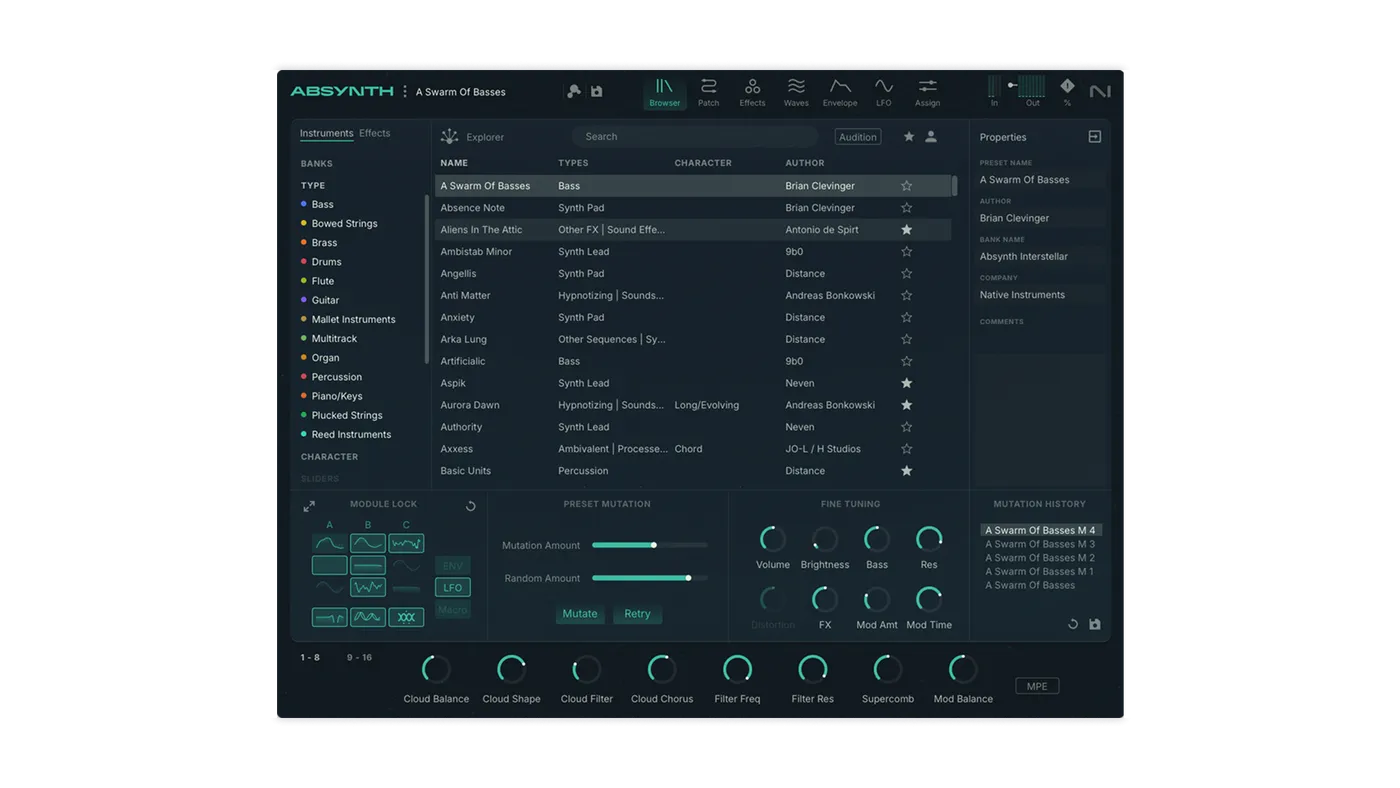
Task: Select A Swarm Of Basses M 2 history entry
Action: (1040, 558)
